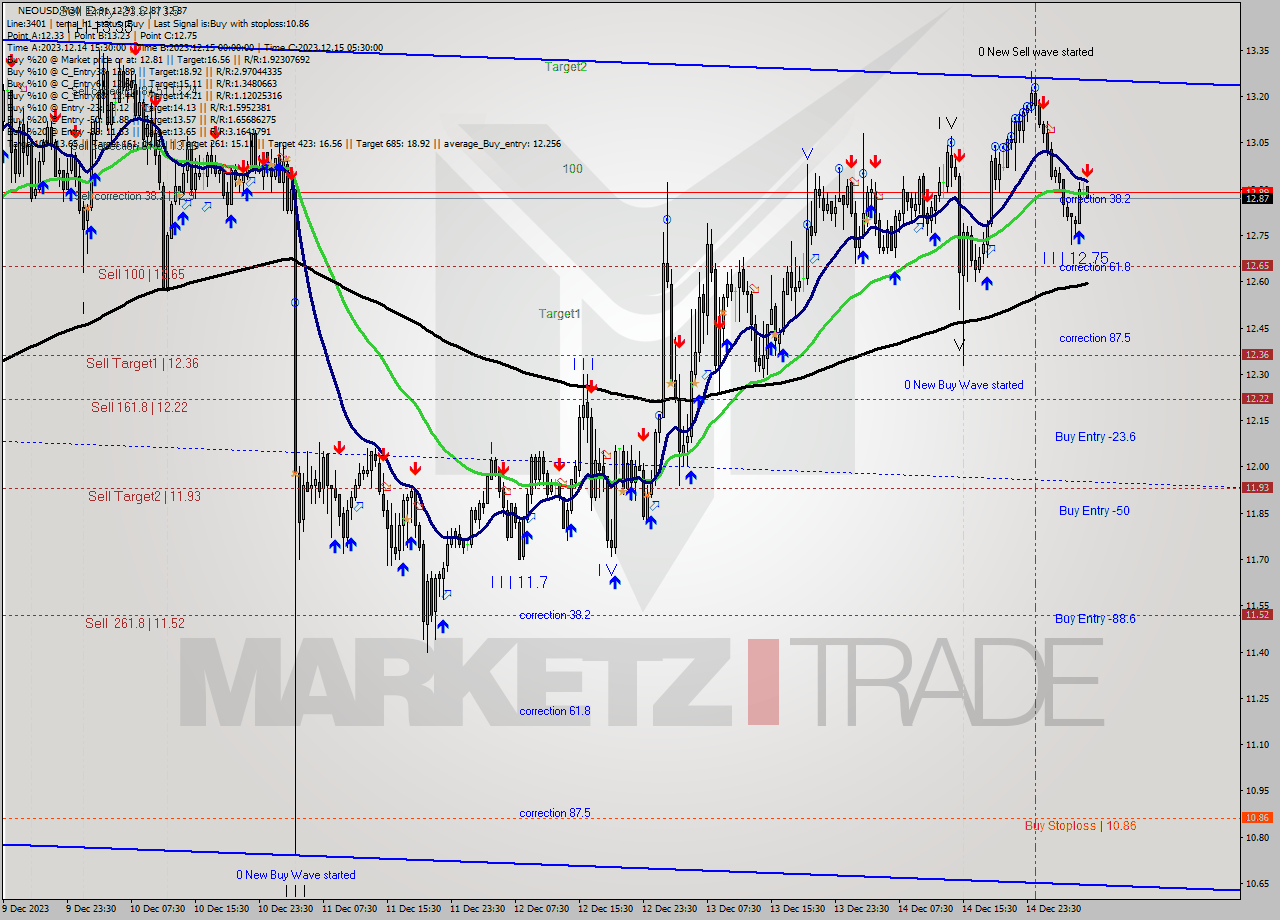The image size is (1280, 920).
Task: Click '0 New Buy Wave started' near black average
Action: pos(964,385)
